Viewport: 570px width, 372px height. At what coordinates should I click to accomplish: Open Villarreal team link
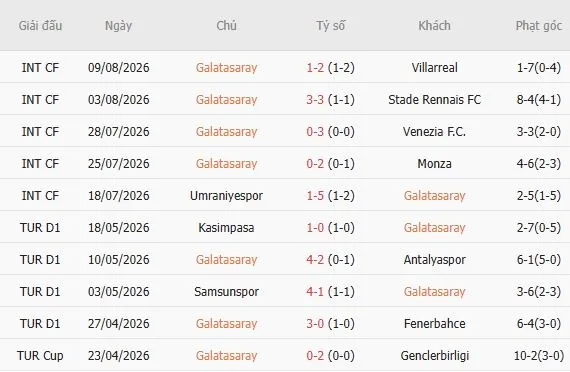434,68
